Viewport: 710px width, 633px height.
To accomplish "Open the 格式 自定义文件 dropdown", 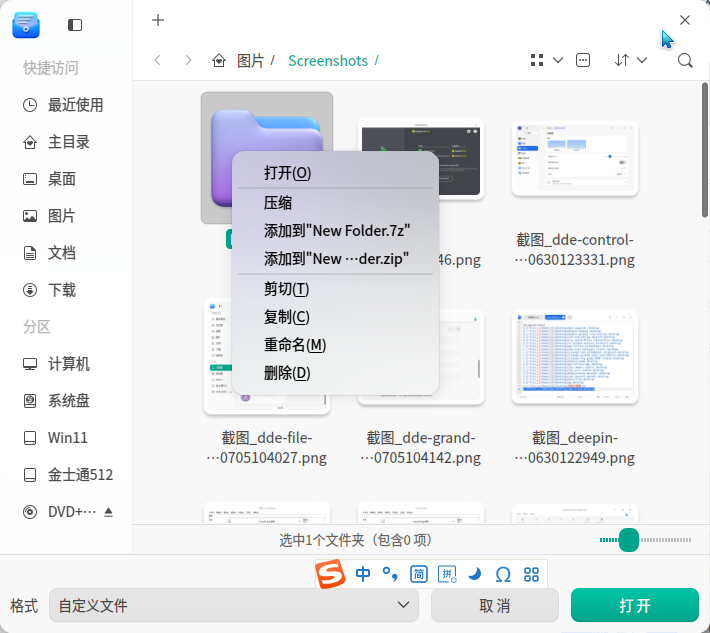I will pyautogui.click(x=234, y=605).
